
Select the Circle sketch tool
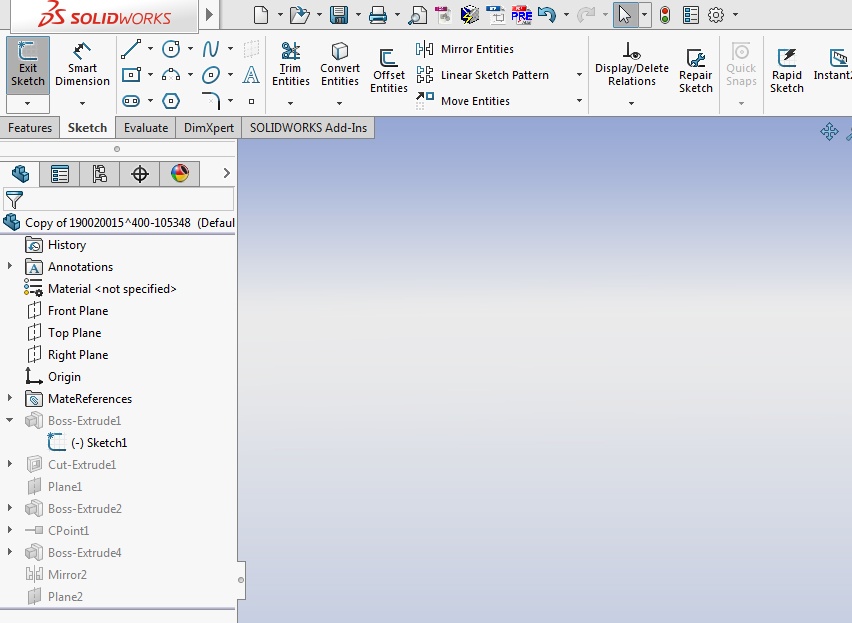171,49
